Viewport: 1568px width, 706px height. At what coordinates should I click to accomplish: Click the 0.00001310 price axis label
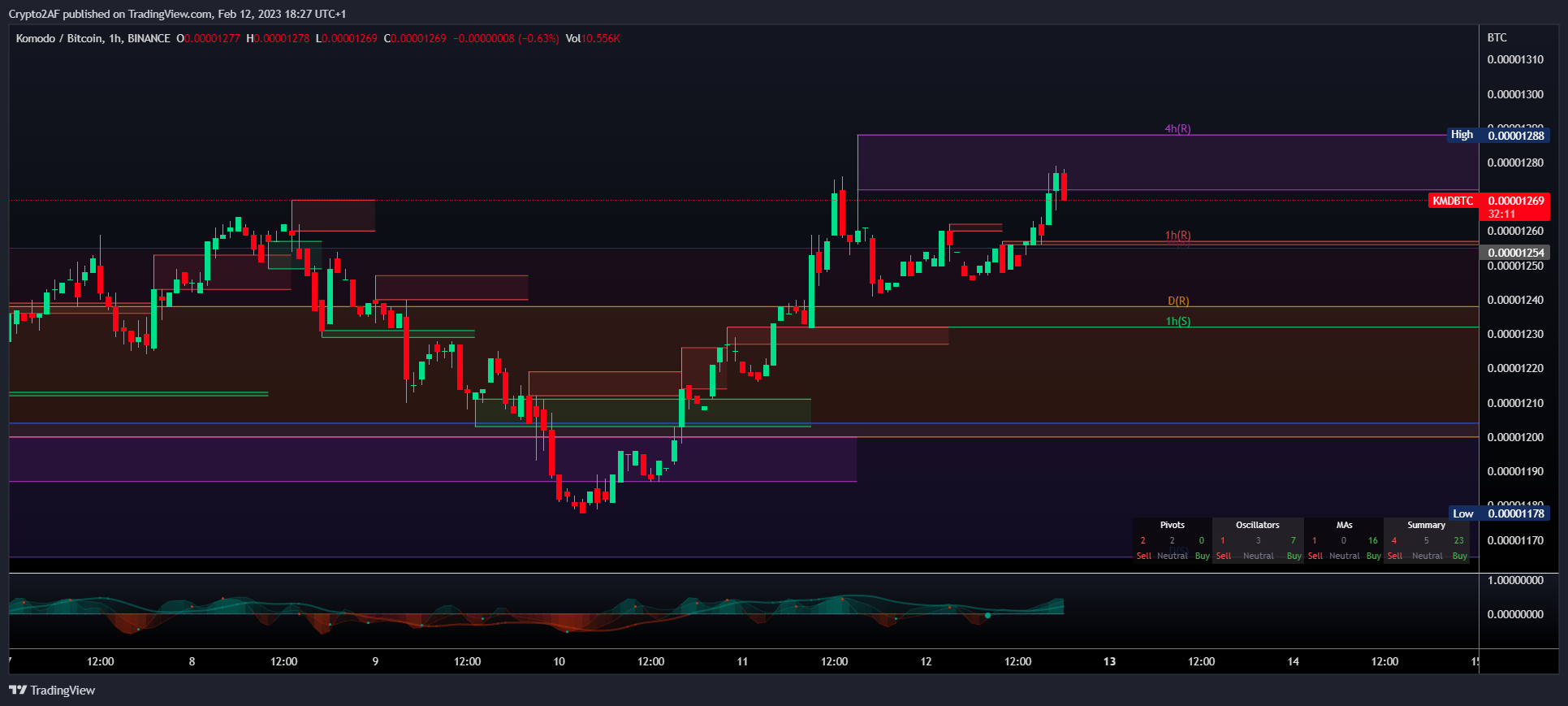(1515, 59)
